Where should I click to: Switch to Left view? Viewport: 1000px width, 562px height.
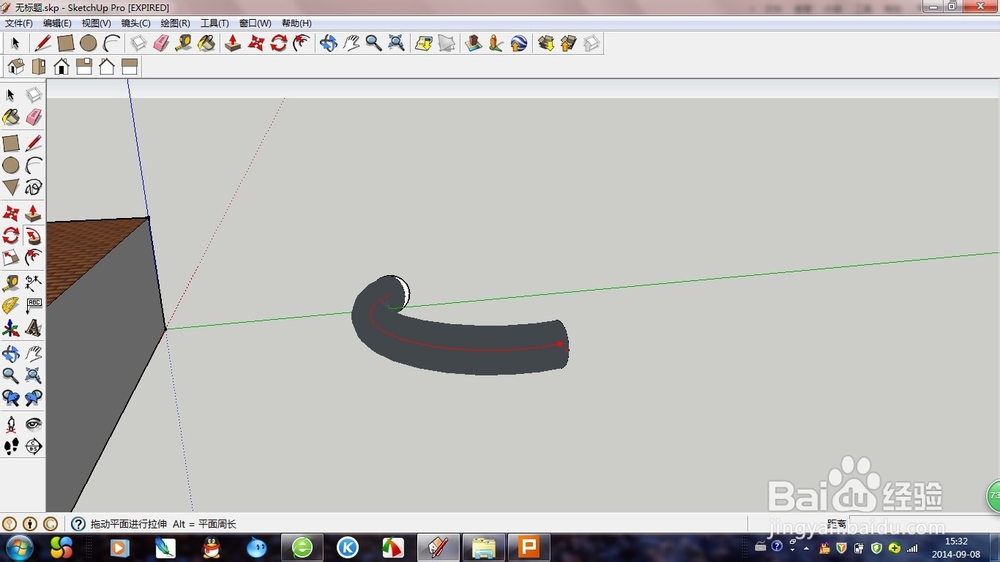pyautogui.click(x=129, y=66)
